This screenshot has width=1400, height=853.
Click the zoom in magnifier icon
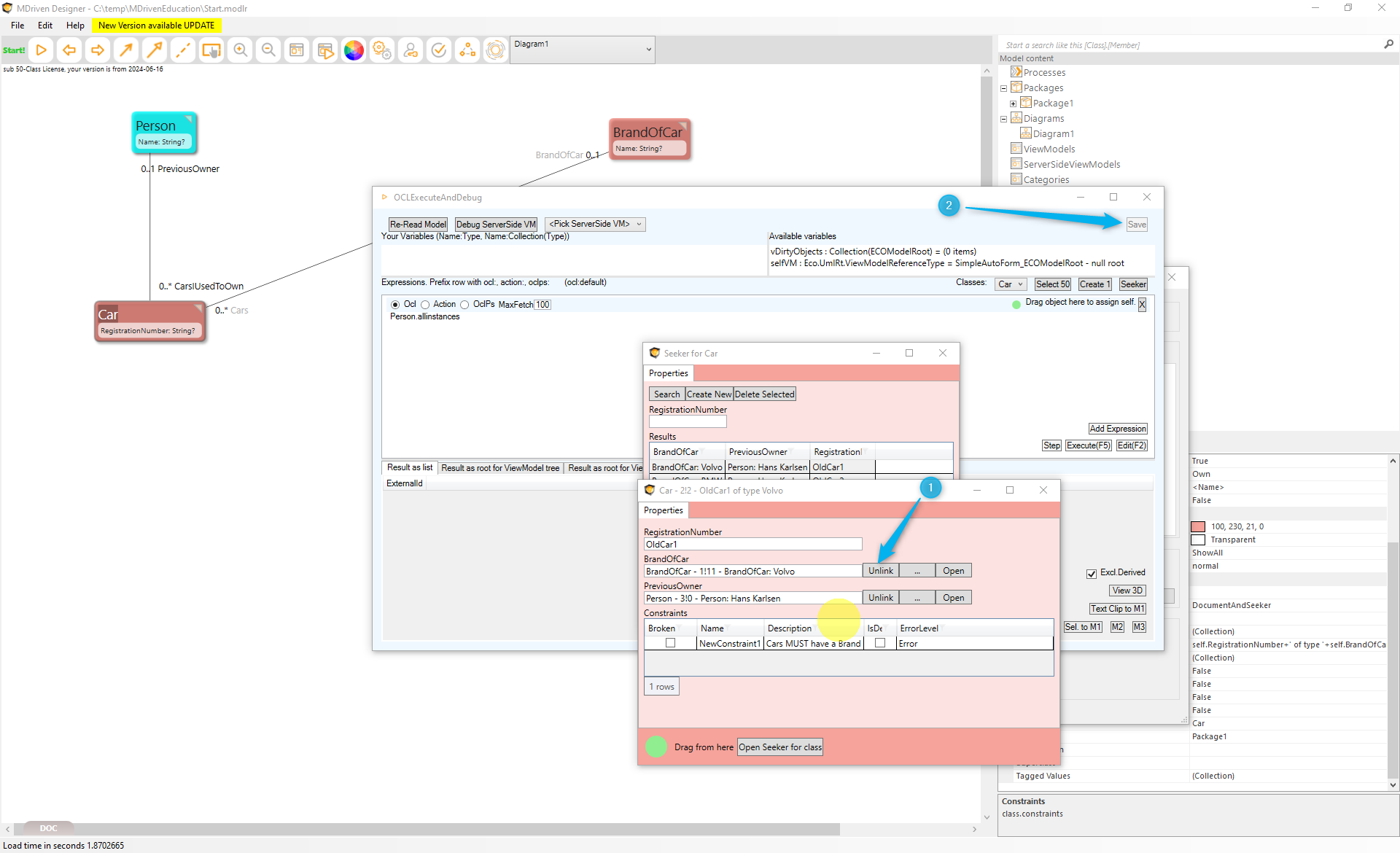[x=240, y=50]
